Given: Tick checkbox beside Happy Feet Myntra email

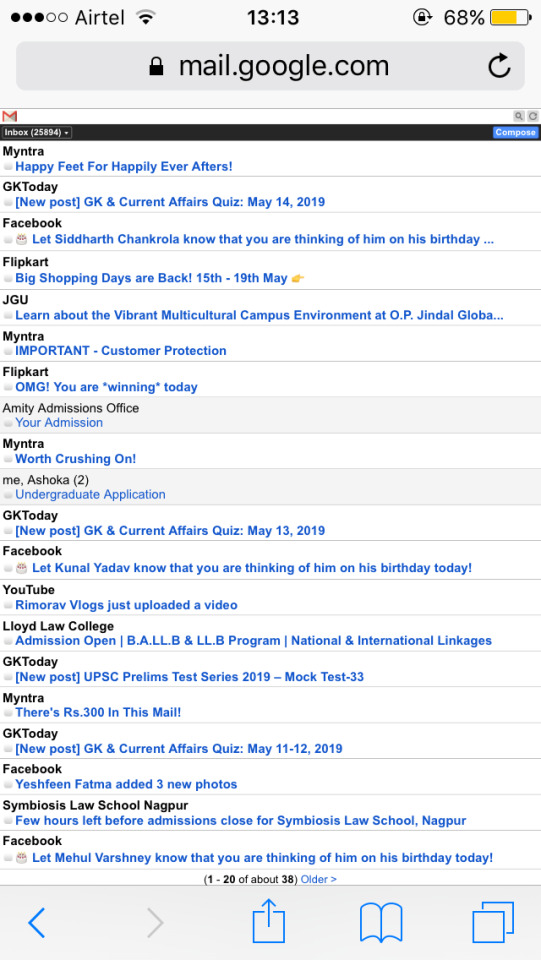Looking at the screenshot, I should click(x=8, y=167).
